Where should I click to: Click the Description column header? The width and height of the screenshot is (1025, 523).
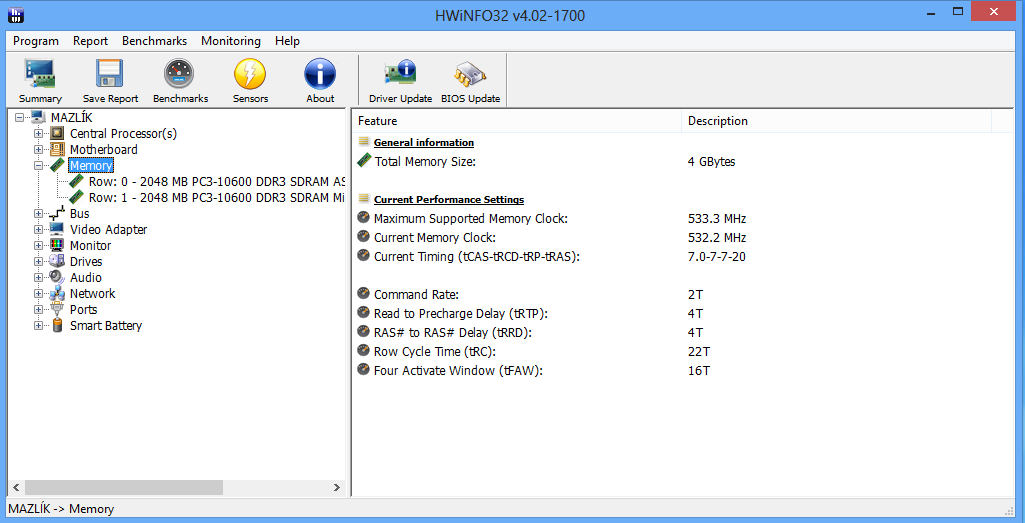click(x=837, y=121)
